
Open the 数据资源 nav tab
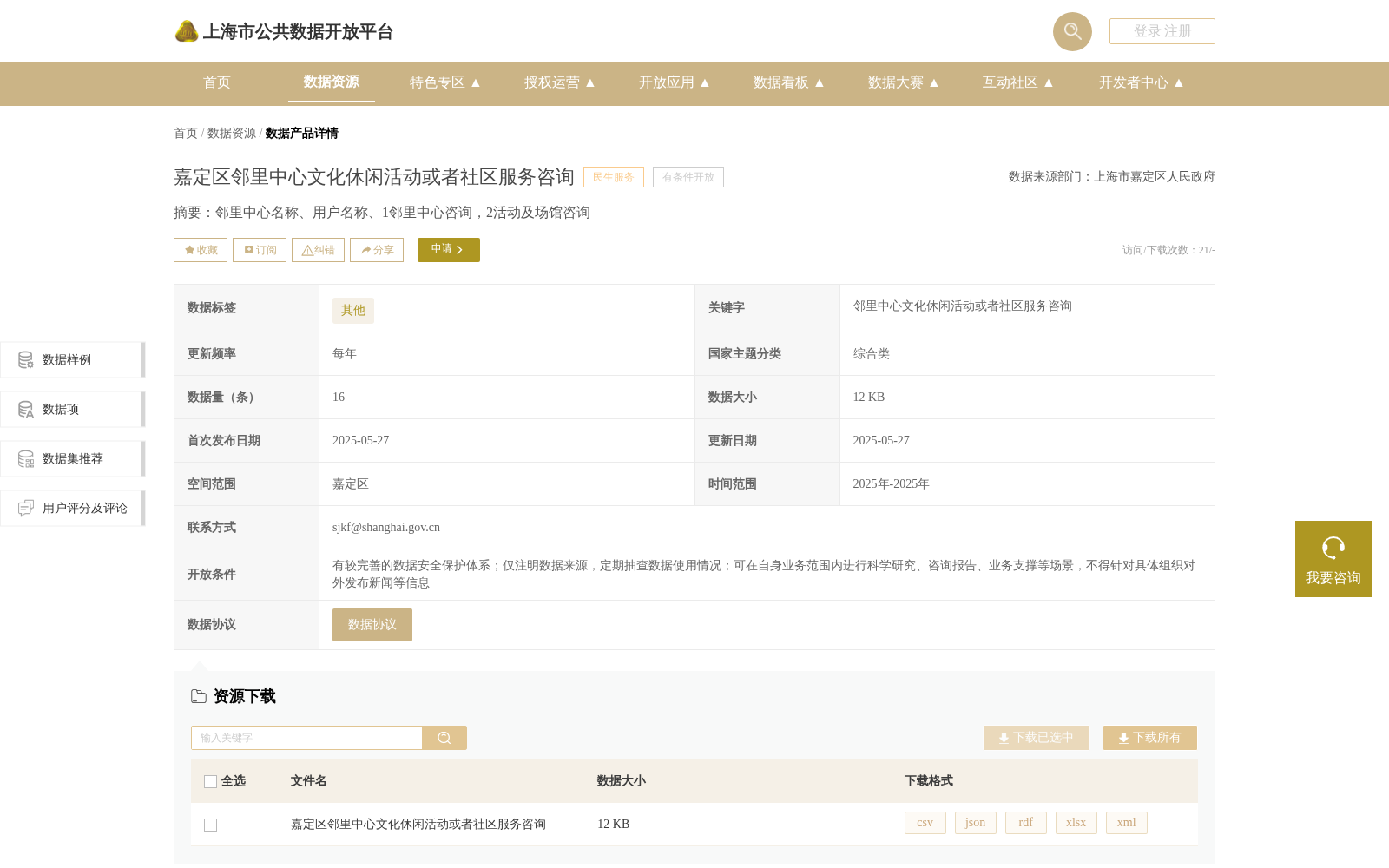pyautogui.click(x=332, y=82)
